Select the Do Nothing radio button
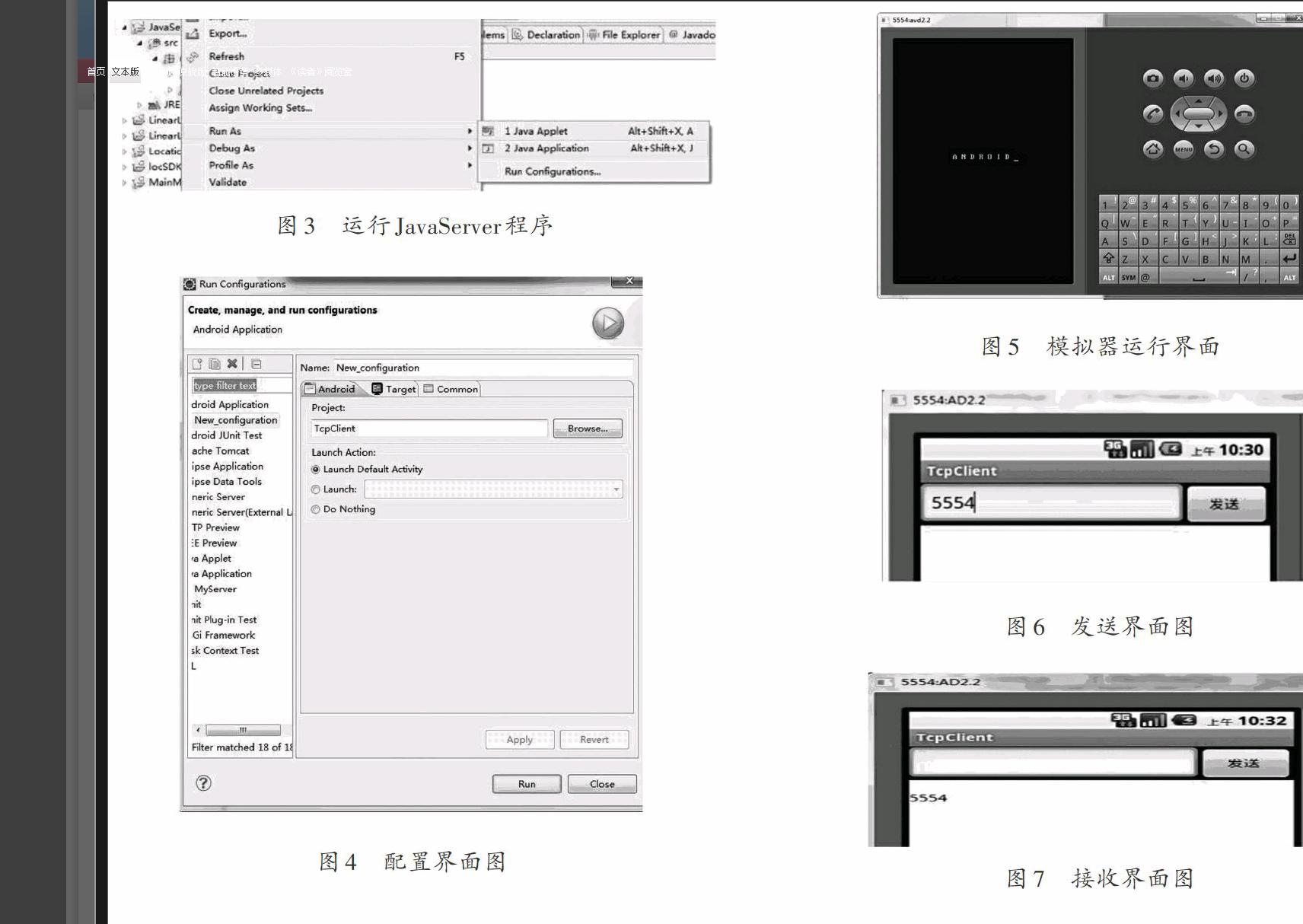 pos(315,509)
